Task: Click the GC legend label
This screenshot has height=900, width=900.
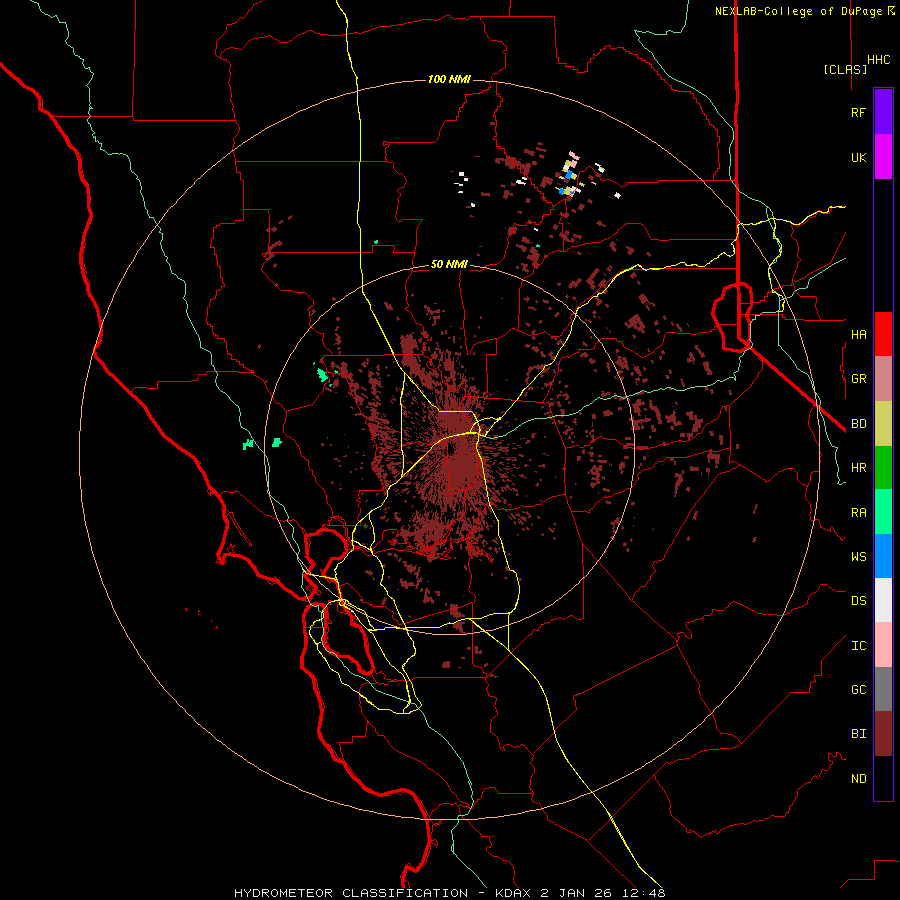Action: point(858,689)
